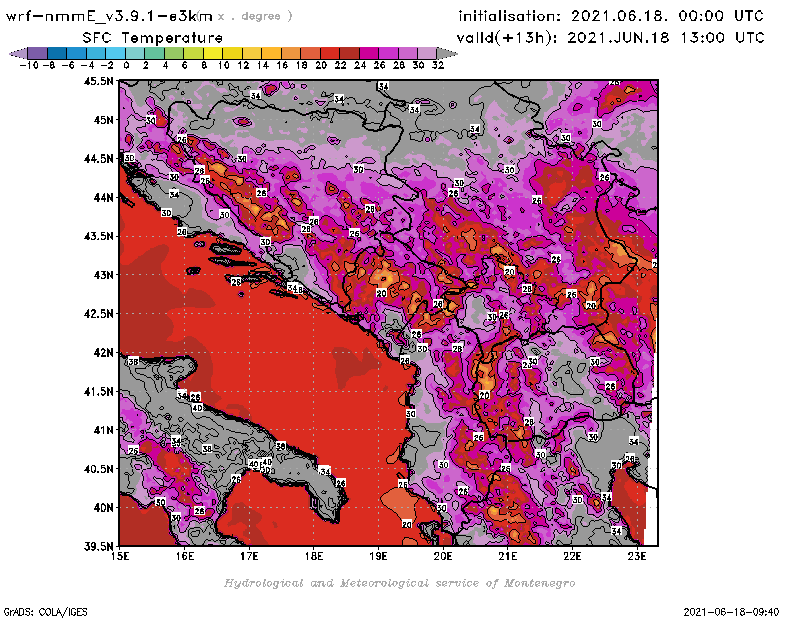Image resolution: width=800 pixels, height=618 pixels.
Task: Click the 39.5N latitude label
Action: [x=98, y=547]
